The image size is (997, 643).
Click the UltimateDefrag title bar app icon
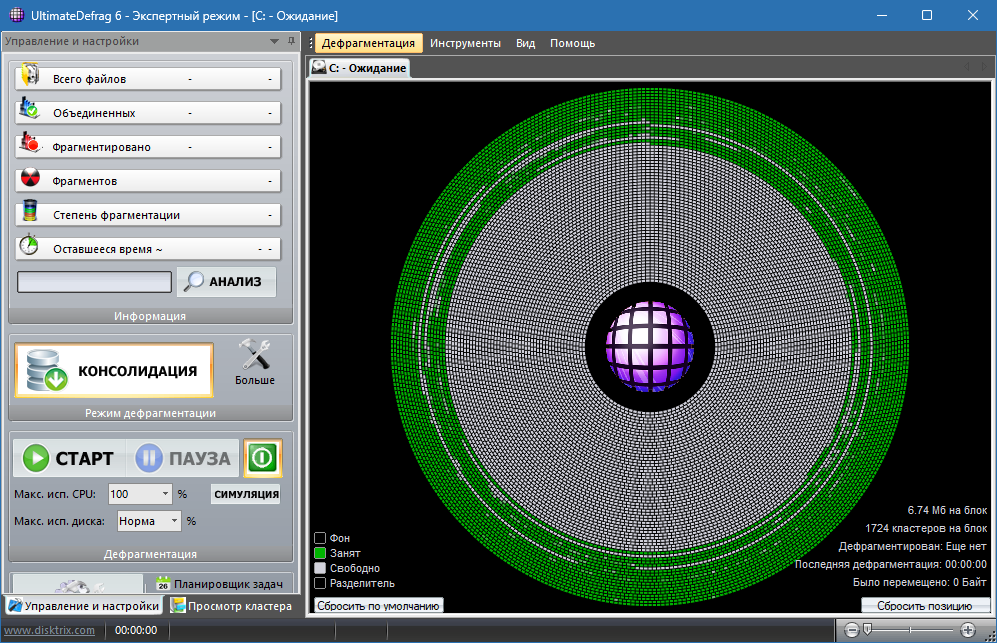click(17, 15)
